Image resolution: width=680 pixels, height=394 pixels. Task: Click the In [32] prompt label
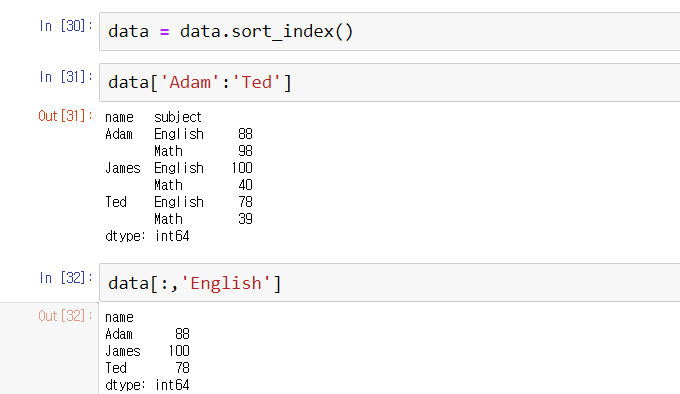[x=66, y=277]
